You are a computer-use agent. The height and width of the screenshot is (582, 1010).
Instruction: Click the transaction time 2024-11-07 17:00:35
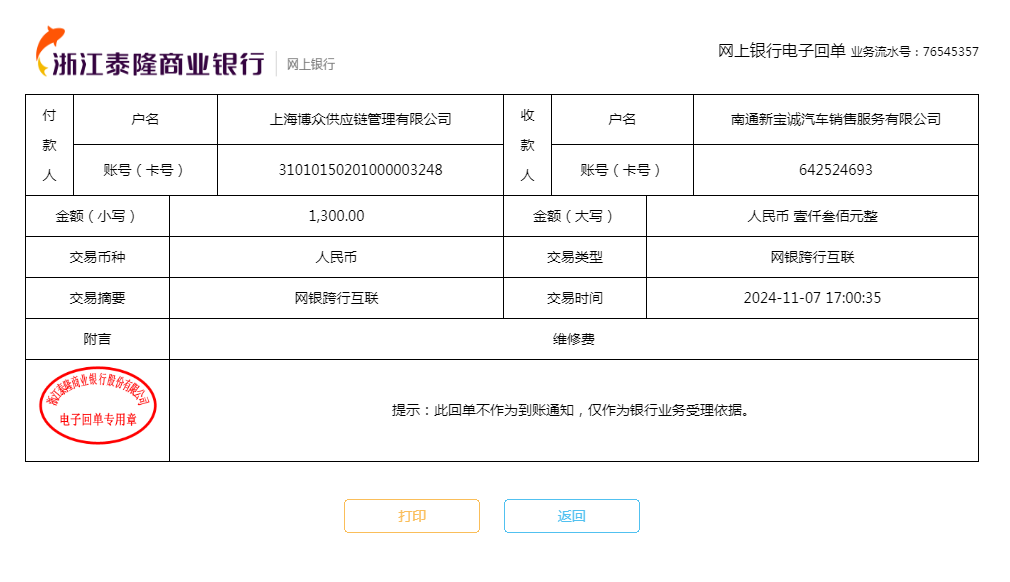tap(812, 298)
